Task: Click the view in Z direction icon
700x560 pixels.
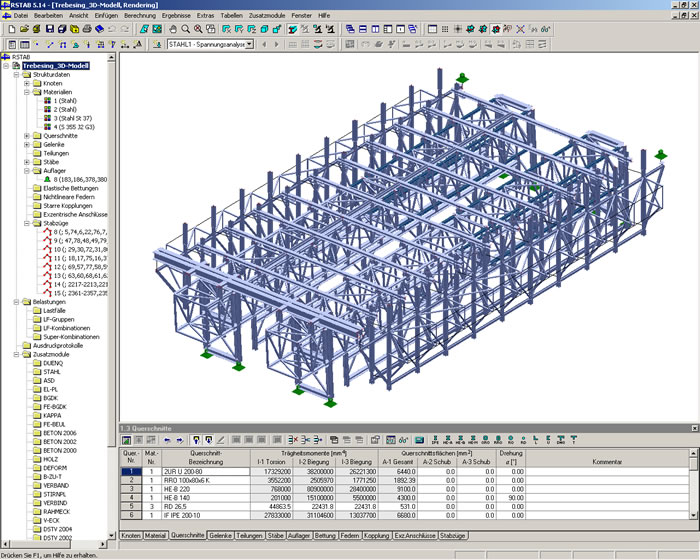Action: pyautogui.click(x=251, y=29)
